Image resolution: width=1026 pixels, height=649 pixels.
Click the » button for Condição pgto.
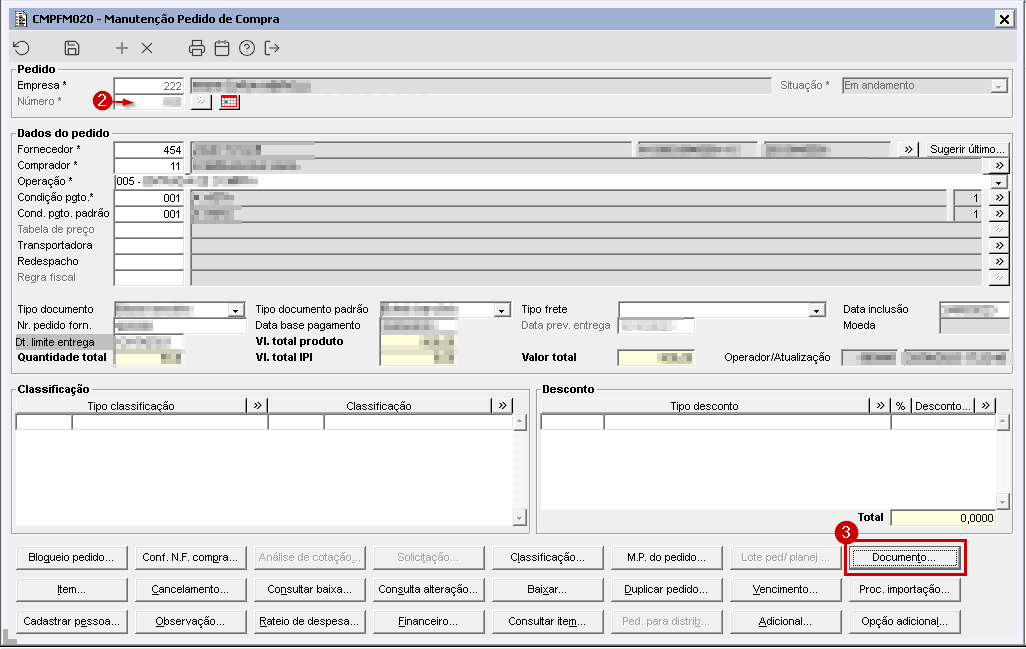point(999,198)
